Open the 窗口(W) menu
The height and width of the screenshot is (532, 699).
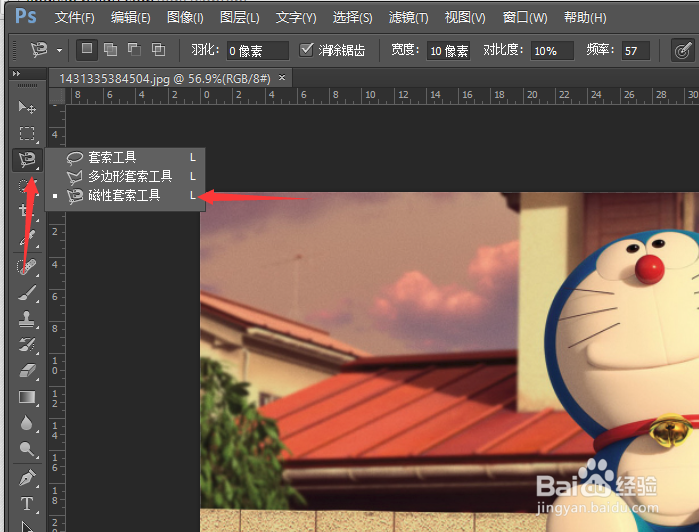pyautogui.click(x=525, y=17)
